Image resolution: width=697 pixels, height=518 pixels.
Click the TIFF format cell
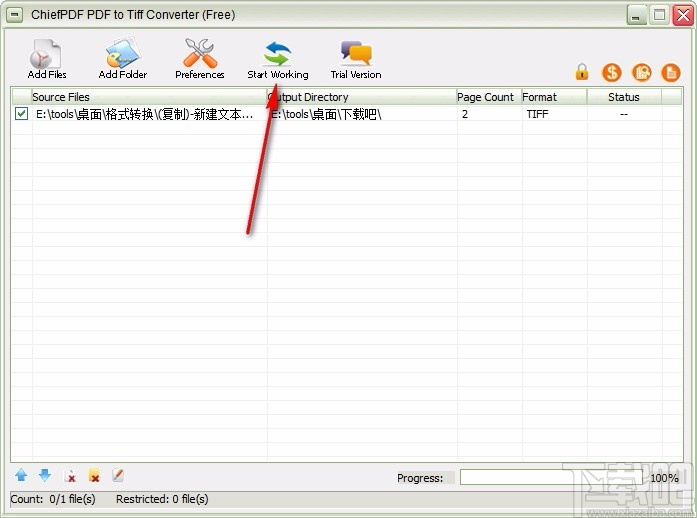(x=537, y=114)
